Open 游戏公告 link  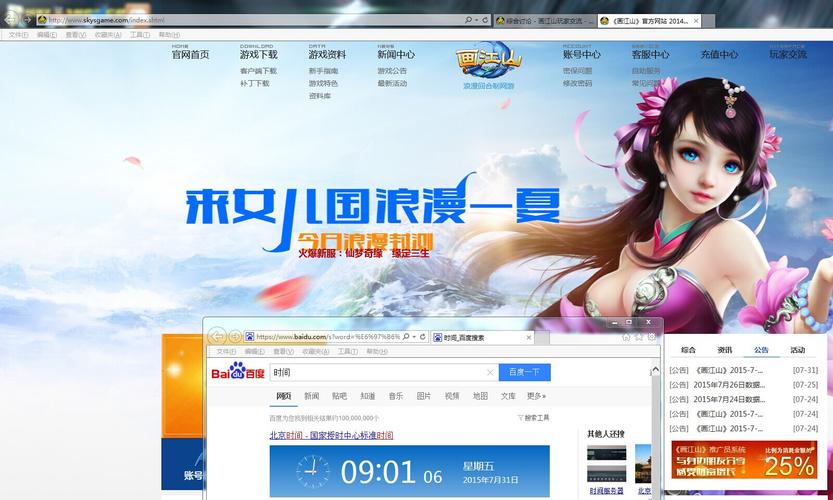click(392, 71)
